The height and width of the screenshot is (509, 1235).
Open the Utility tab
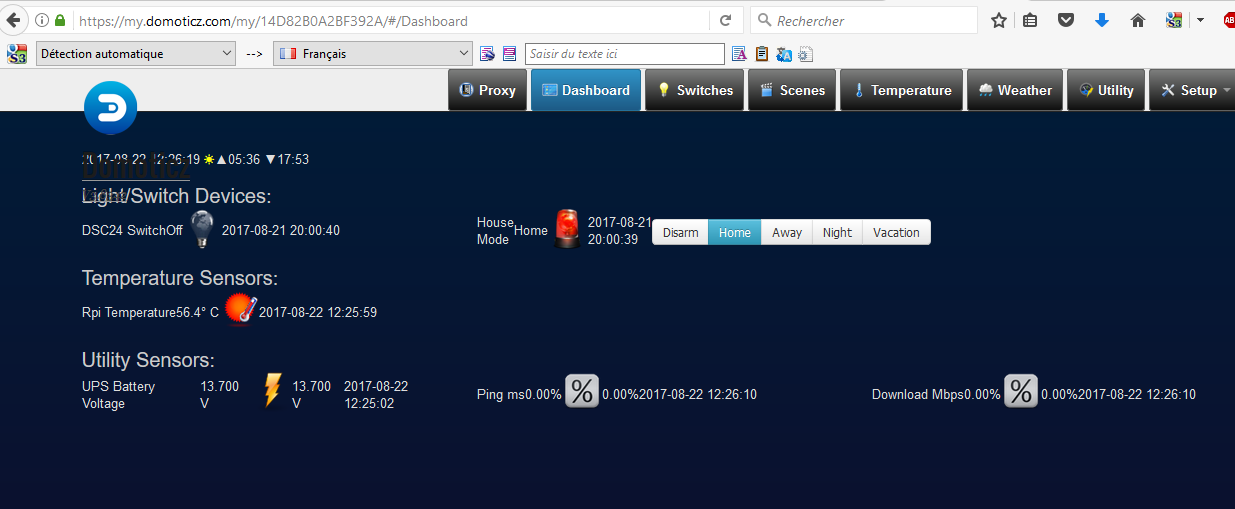tap(1106, 90)
